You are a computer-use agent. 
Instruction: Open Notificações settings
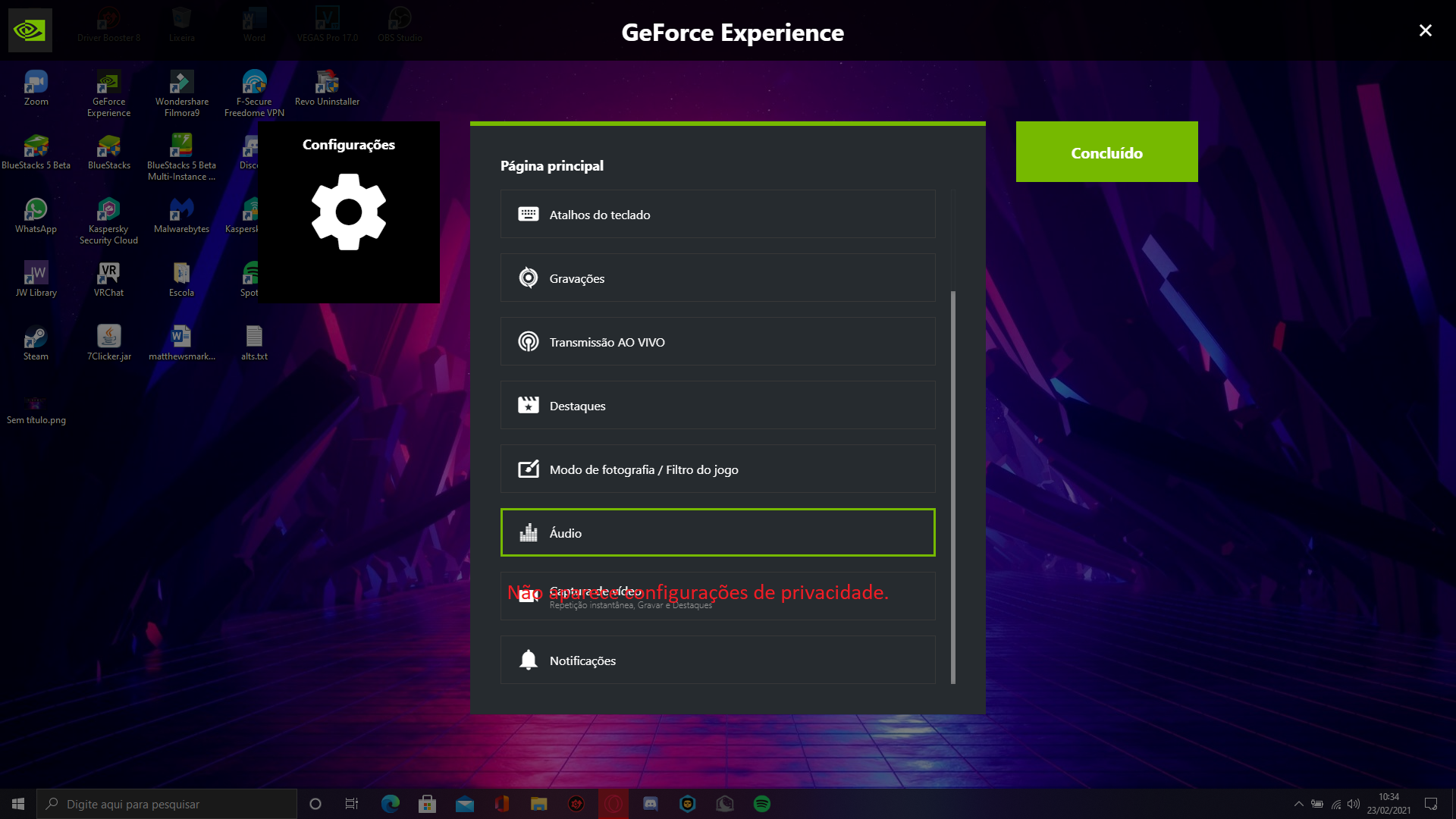click(717, 661)
